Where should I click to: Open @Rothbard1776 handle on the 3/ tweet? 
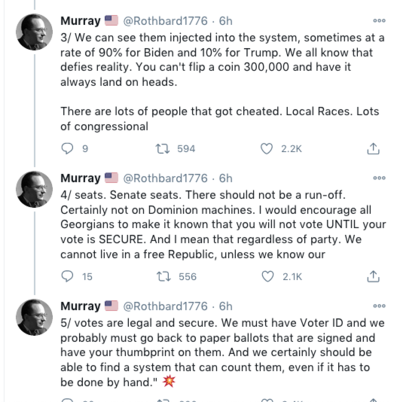(165, 21)
